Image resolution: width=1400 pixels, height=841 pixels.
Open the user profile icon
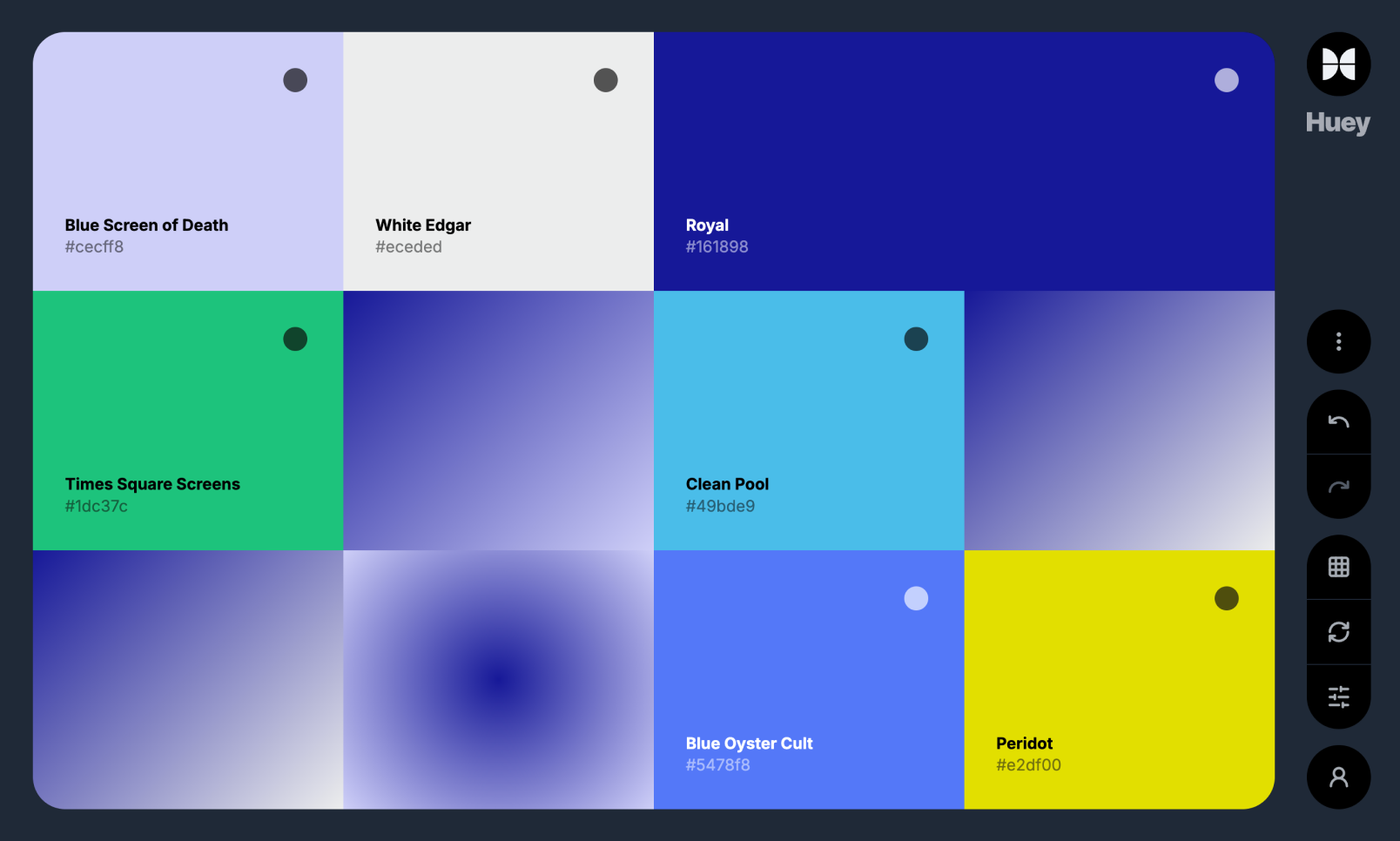[1338, 777]
